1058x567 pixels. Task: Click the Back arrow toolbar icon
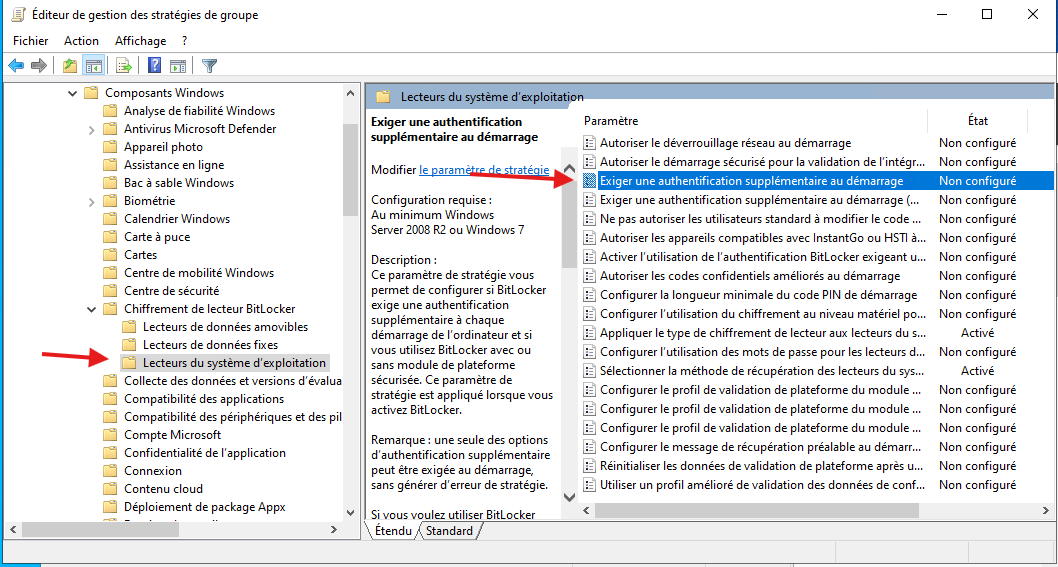click(16, 65)
